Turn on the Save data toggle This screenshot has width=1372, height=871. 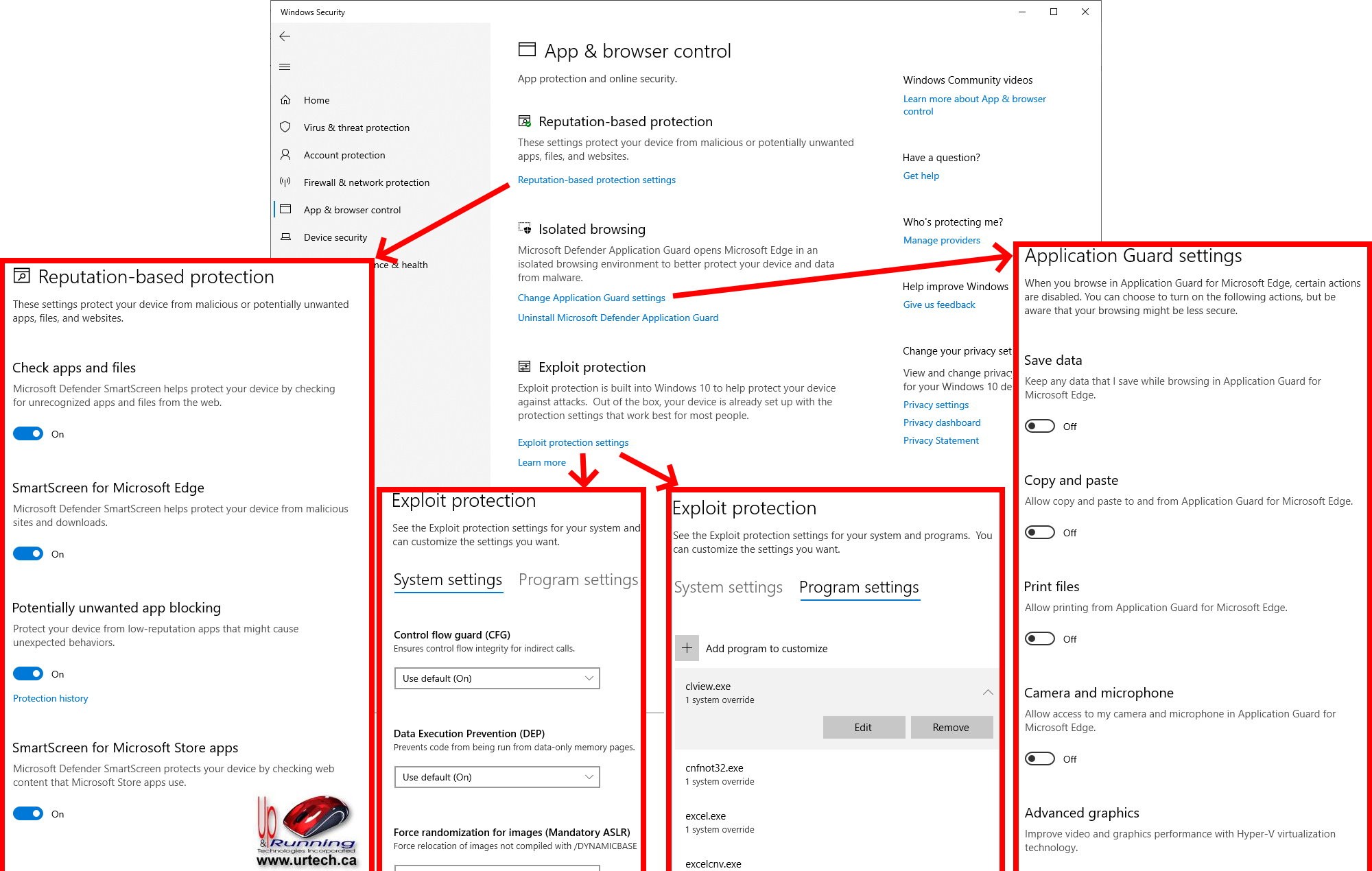(1039, 427)
